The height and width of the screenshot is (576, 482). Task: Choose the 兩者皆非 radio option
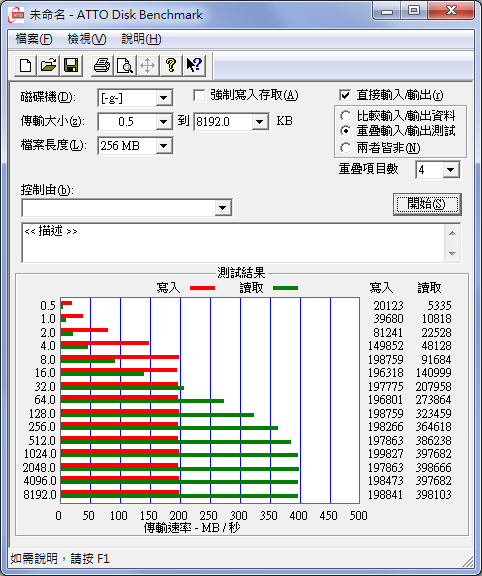coord(345,148)
